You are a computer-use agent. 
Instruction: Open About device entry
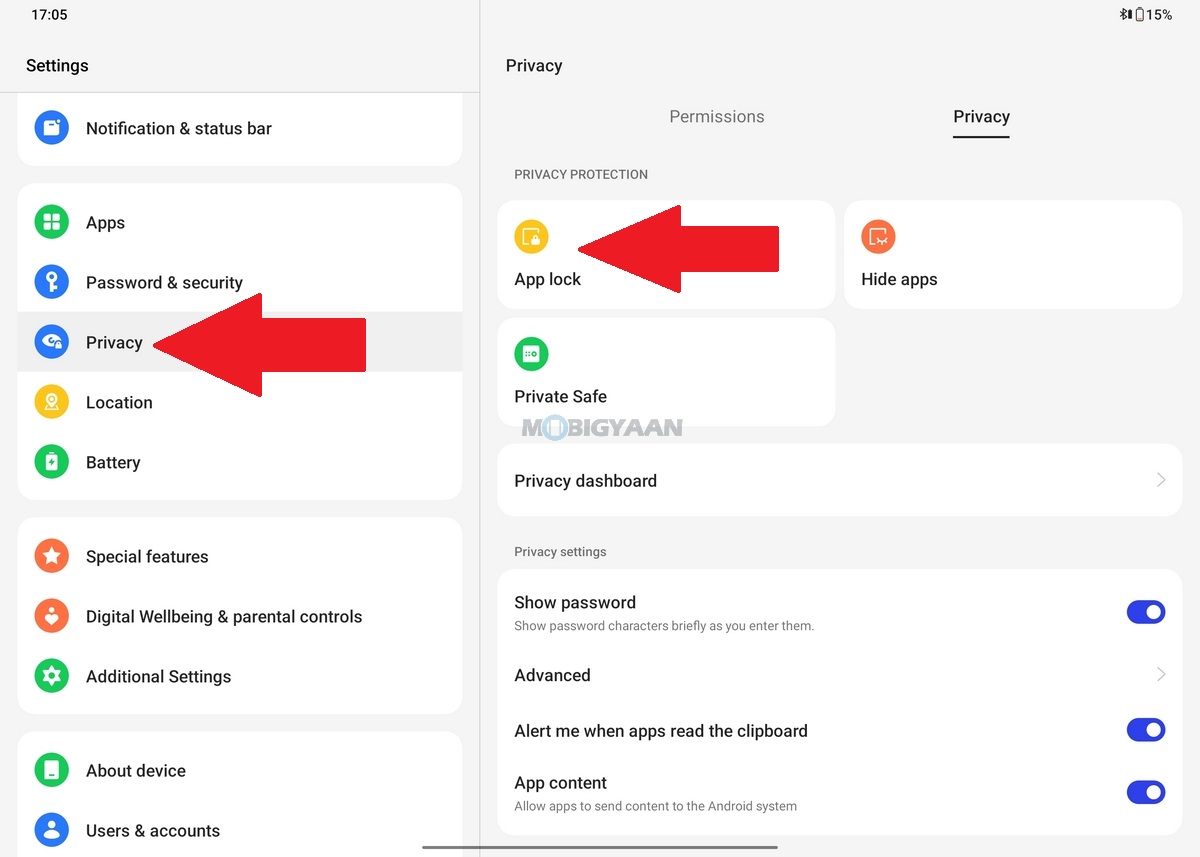(136, 770)
